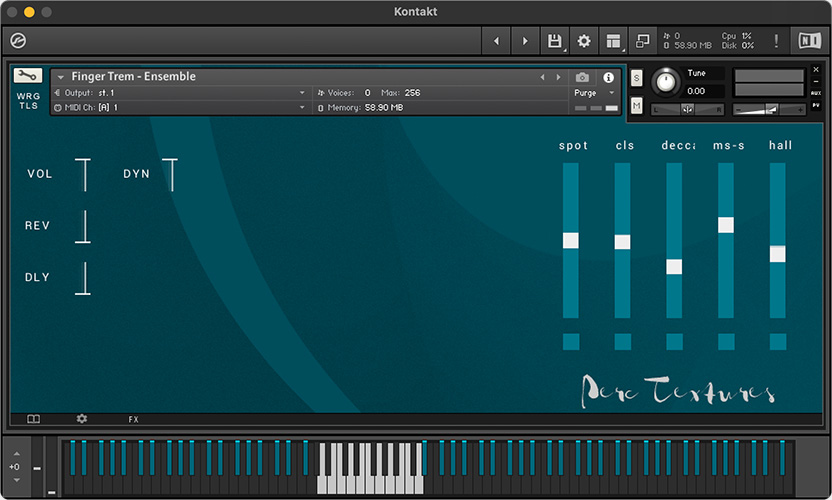Center the pan slider icon
Viewport: 832px width, 500px height.
(x=687, y=109)
